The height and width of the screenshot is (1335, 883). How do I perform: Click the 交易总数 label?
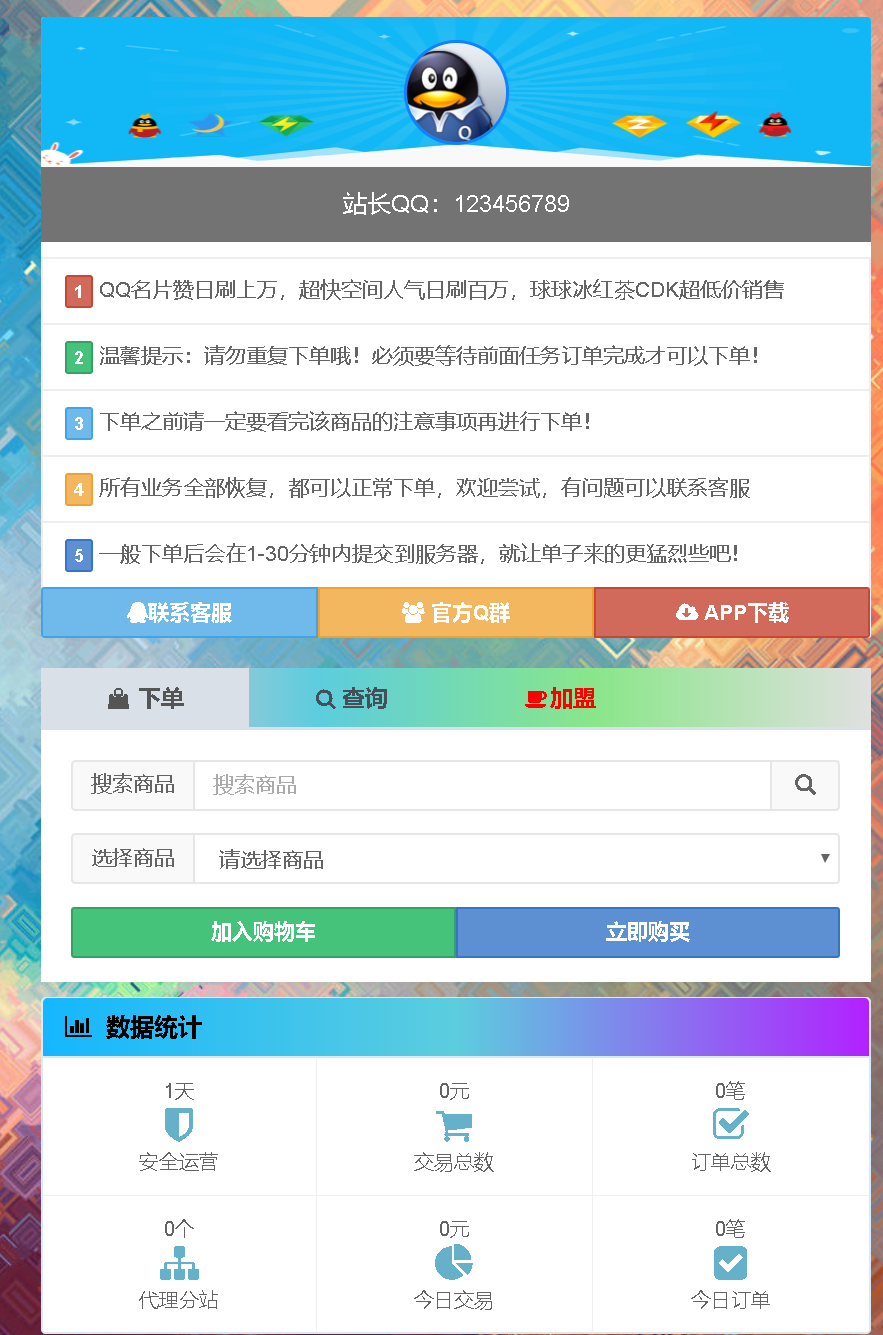point(454,1163)
